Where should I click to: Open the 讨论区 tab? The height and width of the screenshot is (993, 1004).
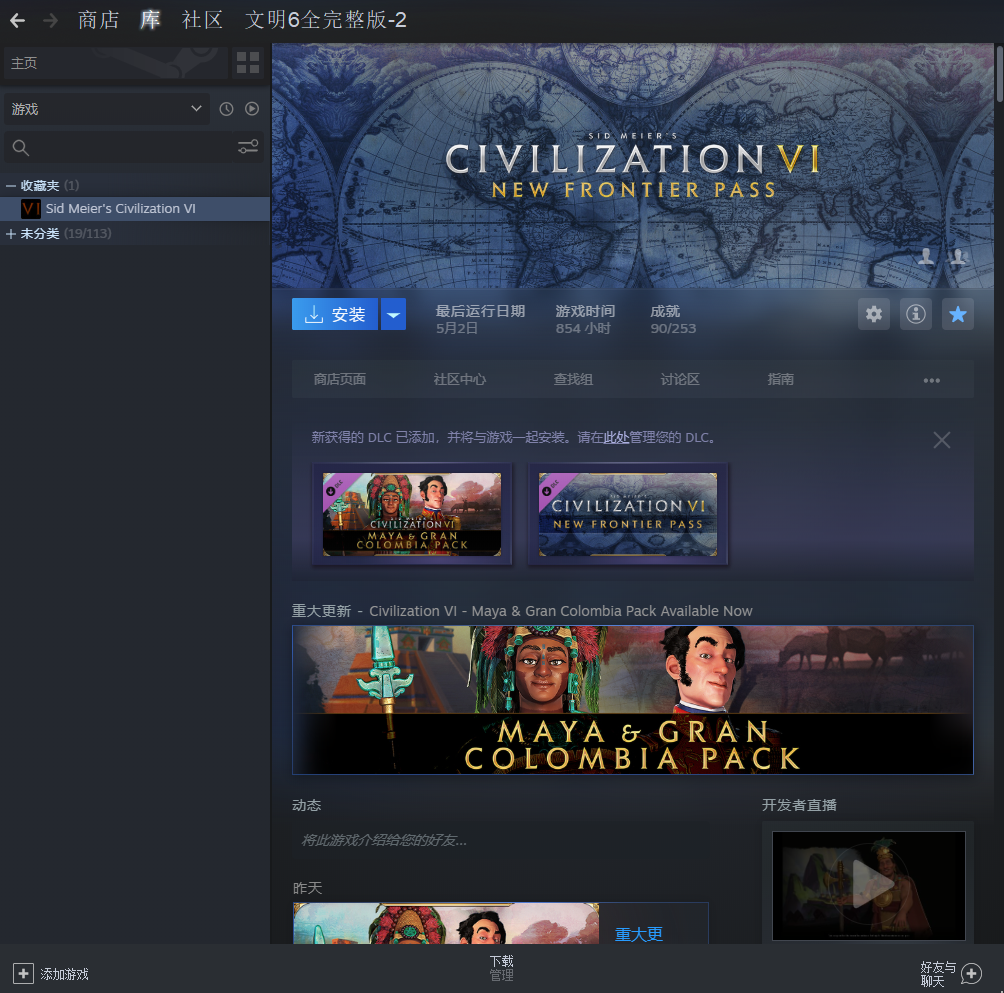(680, 380)
